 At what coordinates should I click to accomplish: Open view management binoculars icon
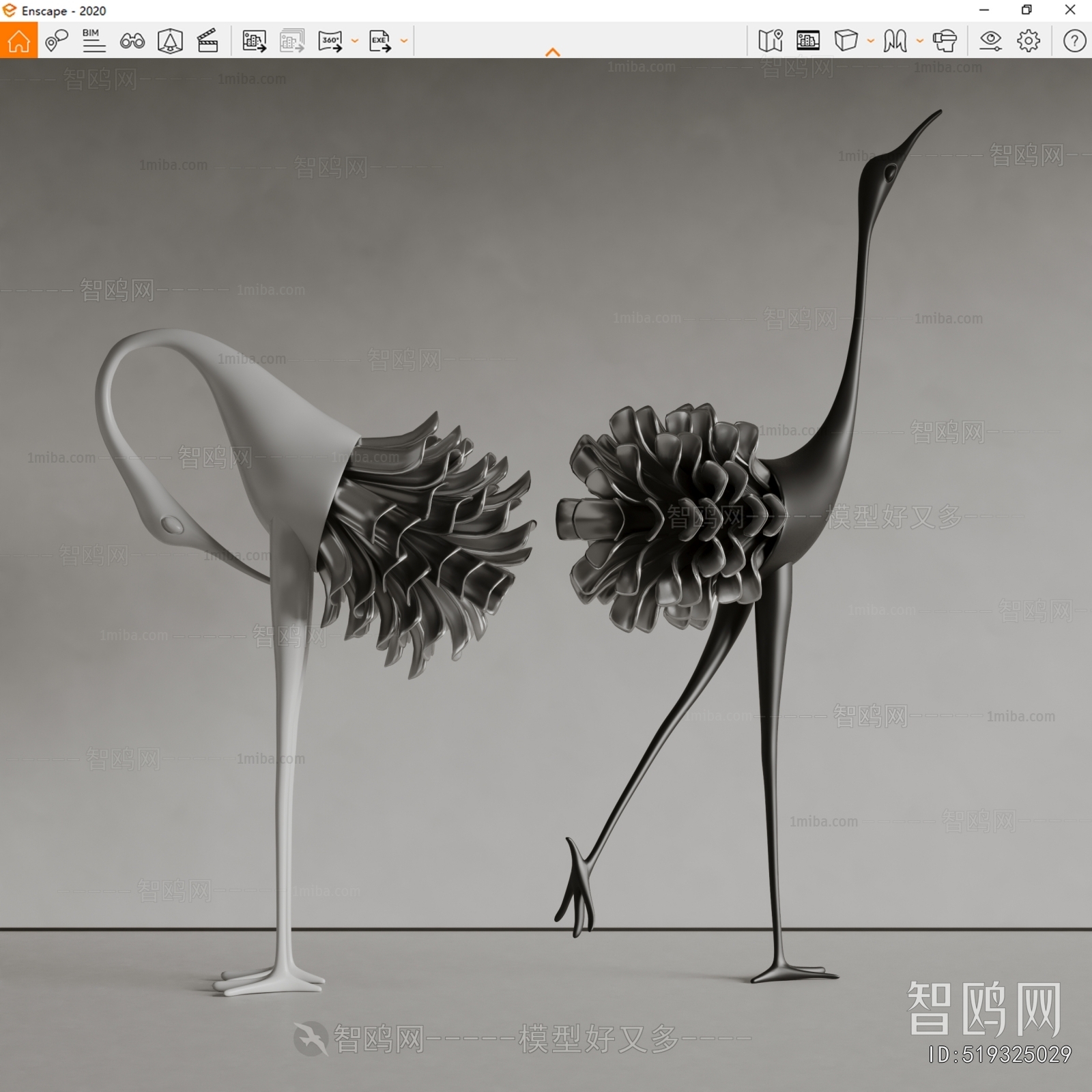click(132, 41)
